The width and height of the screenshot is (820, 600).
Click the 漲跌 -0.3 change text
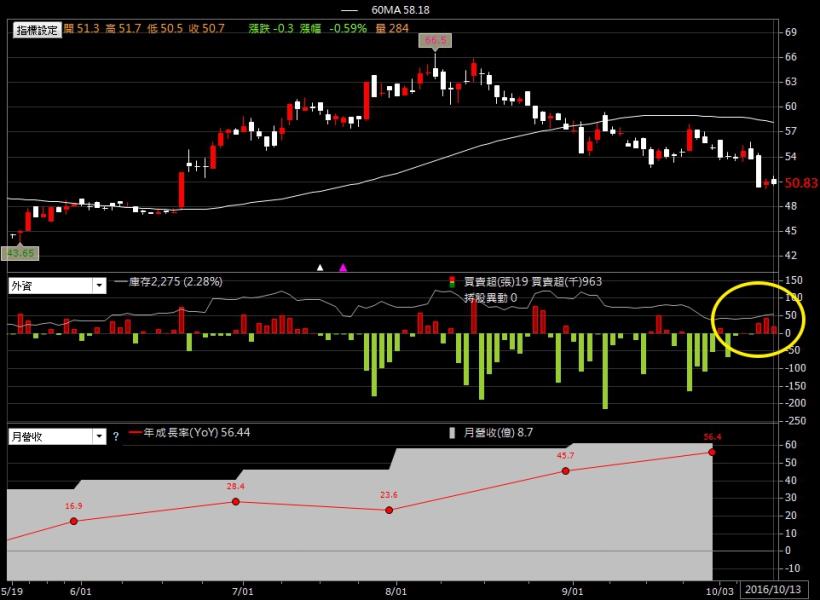point(271,28)
